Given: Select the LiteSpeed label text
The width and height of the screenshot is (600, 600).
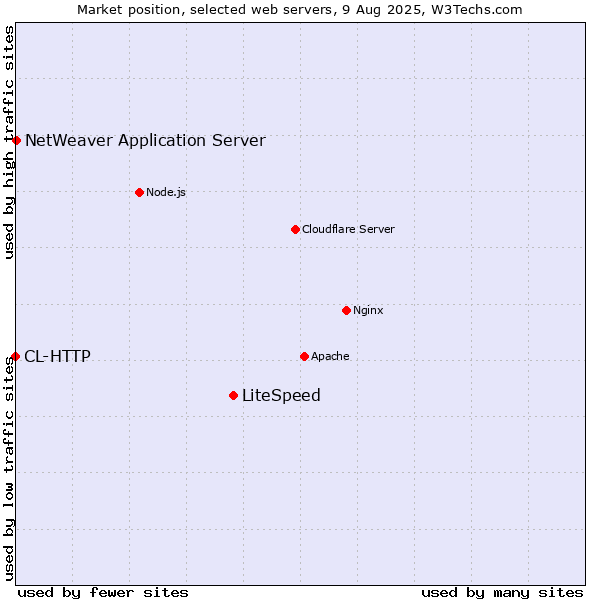Looking at the screenshot, I should [281, 395].
